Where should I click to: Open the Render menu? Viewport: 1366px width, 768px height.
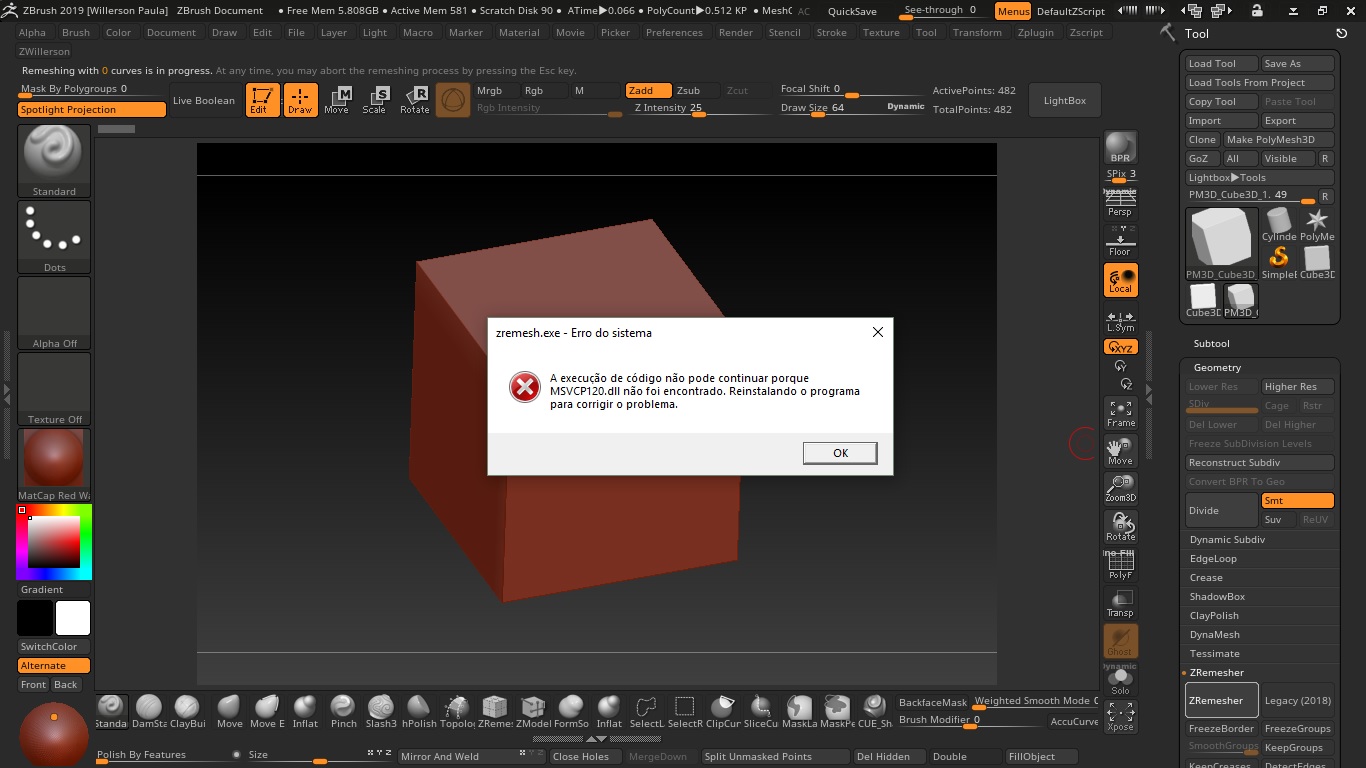coord(736,32)
